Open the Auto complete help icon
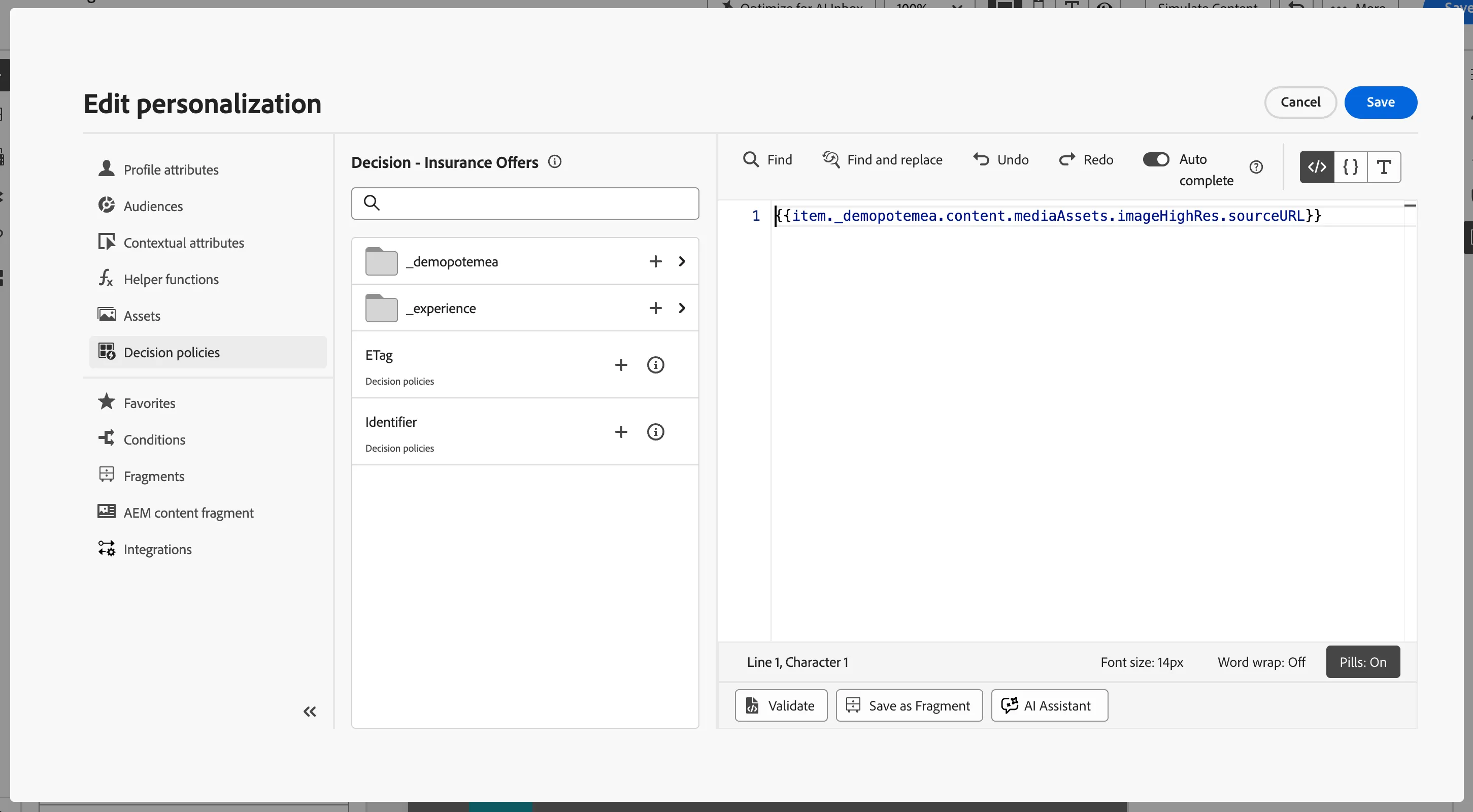The height and width of the screenshot is (812, 1473). click(1256, 167)
